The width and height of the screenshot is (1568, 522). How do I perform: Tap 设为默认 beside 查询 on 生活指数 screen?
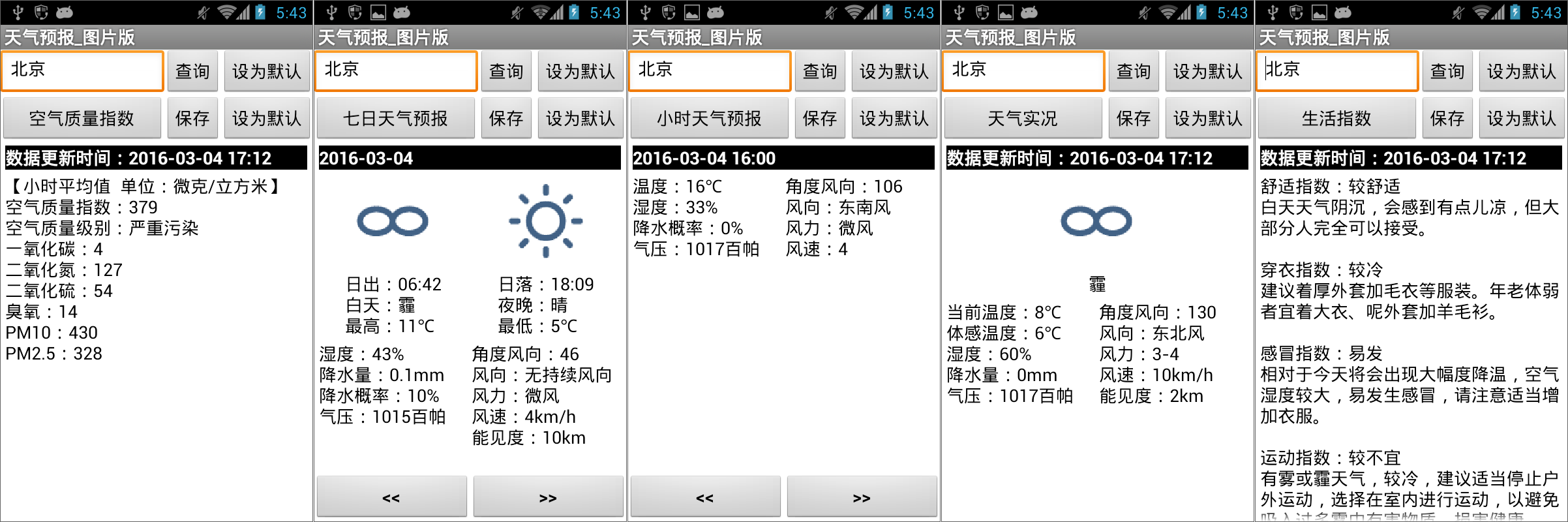1522,71
